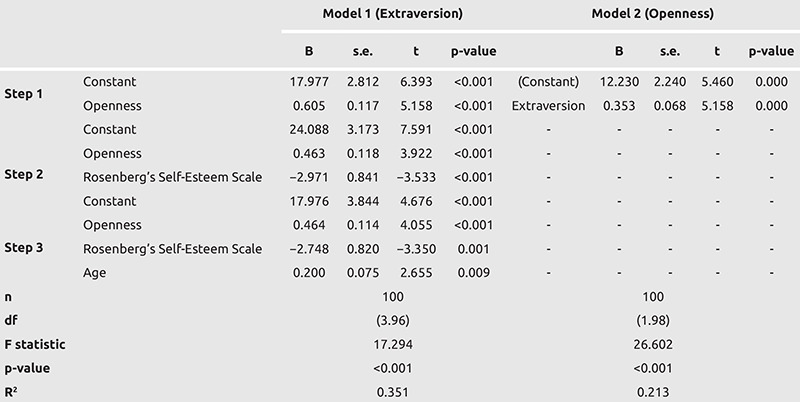The width and height of the screenshot is (800, 402).
Task: Click the R² value 0.351
Action: pos(392,392)
